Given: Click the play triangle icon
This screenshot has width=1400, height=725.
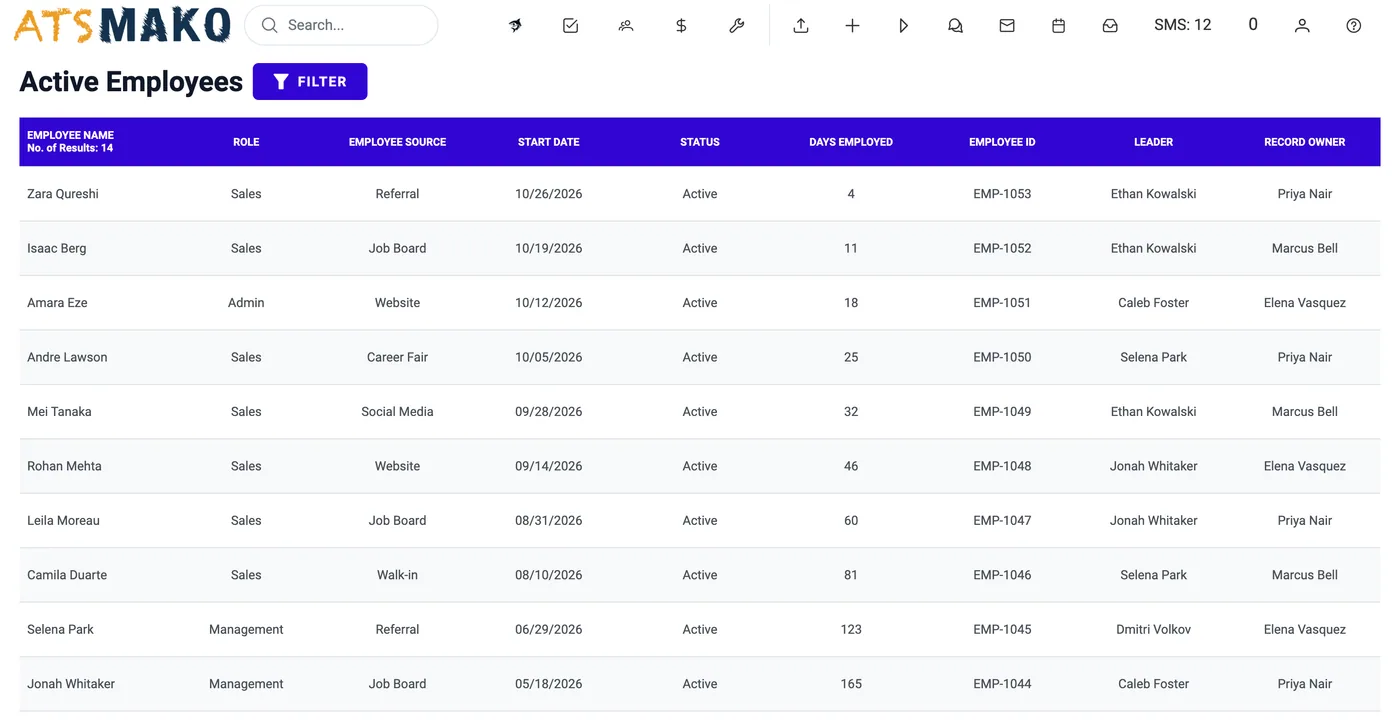Looking at the screenshot, I should click(x=904, y=26).
